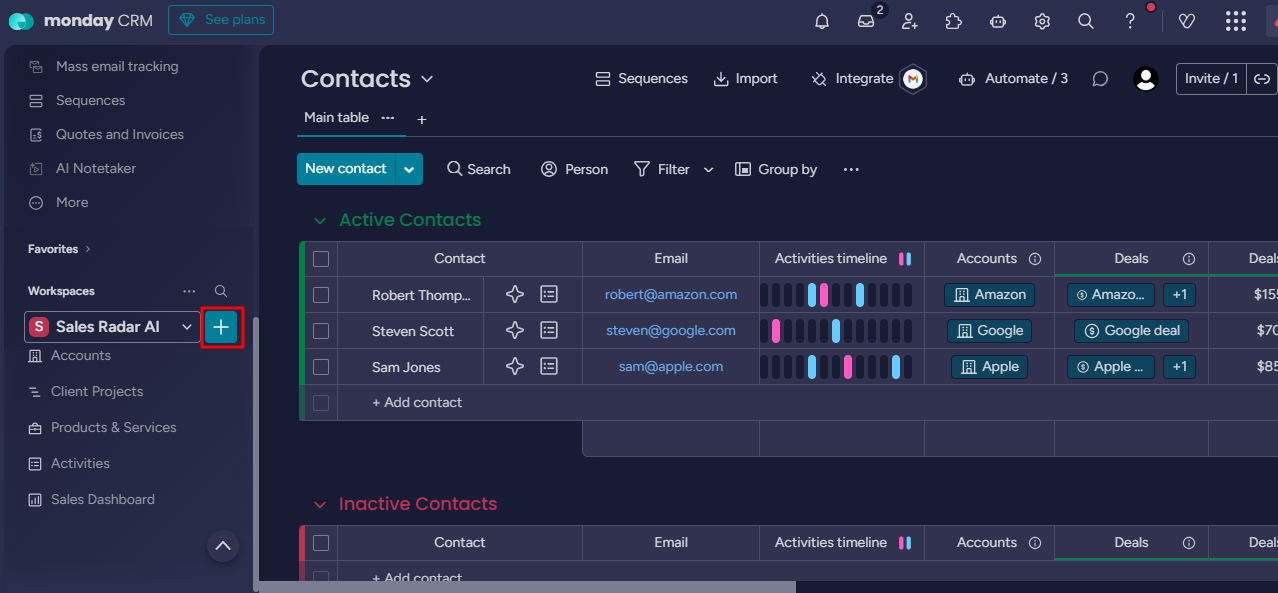Collapse the Active Contacts group
Image resolution: width=1278 pixels, height=593 pixels.
[320, 220]
